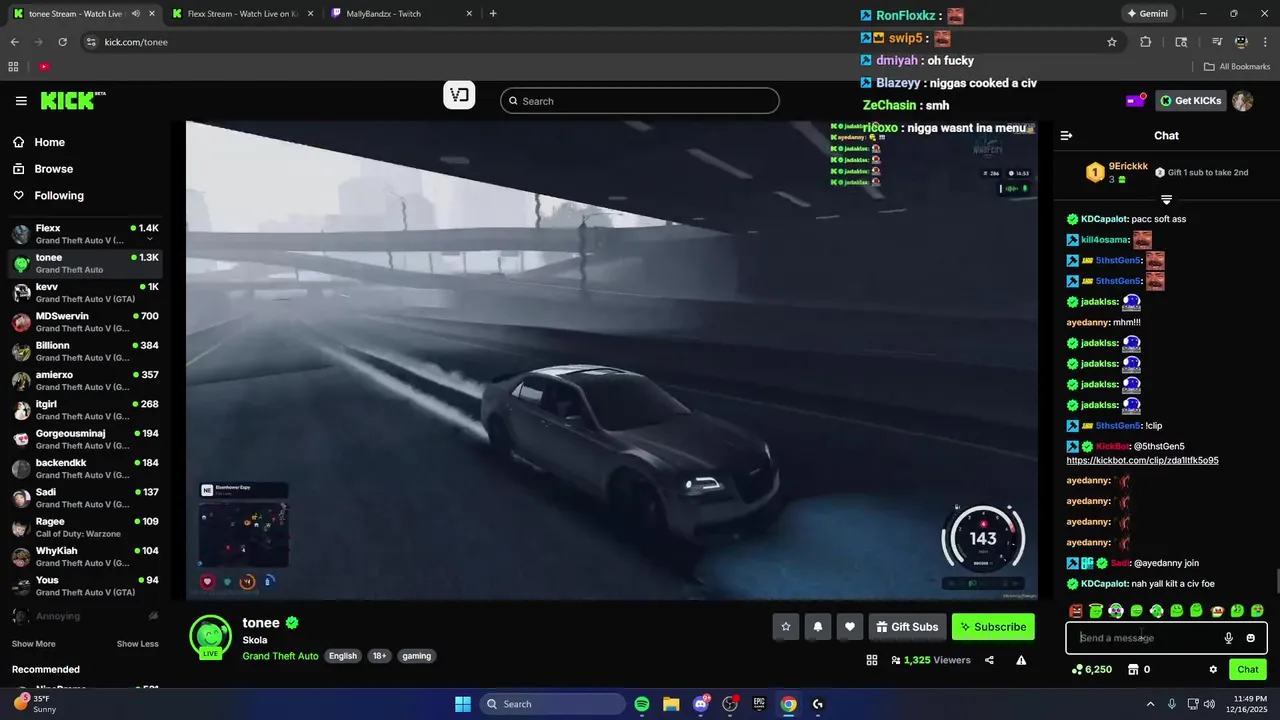The width and height of the screenshot is (1280, 720).
Task: Activate the microphone icon in message box
Action: pos(1228,638)
